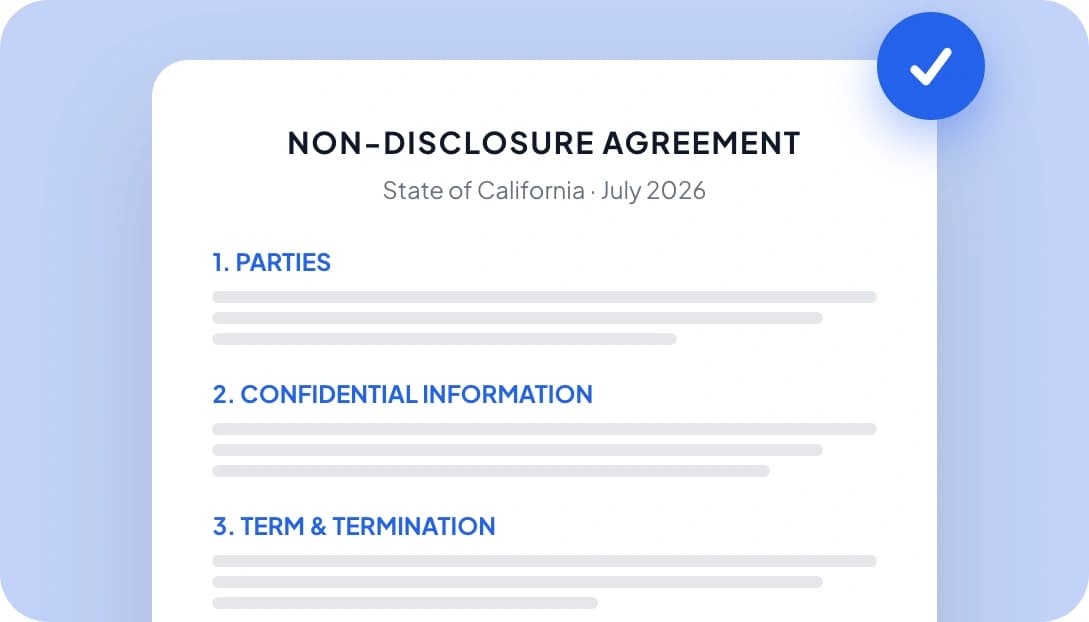Click the longest text line under Parties

[x=544, y=297]
